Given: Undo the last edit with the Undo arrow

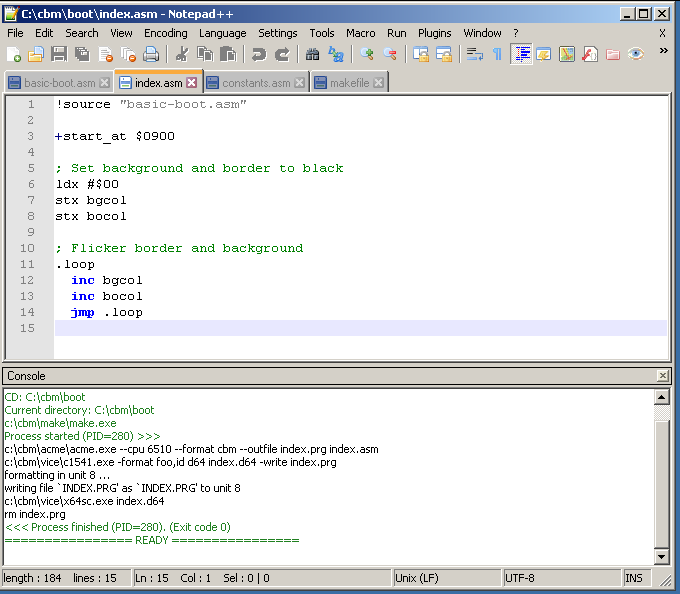Looking at the screenshot, I should [x=259, y=55].
